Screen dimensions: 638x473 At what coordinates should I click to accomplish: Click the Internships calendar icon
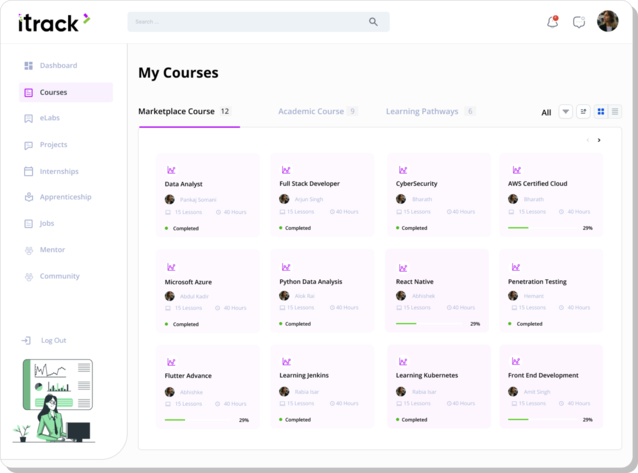tap(28, 171)
